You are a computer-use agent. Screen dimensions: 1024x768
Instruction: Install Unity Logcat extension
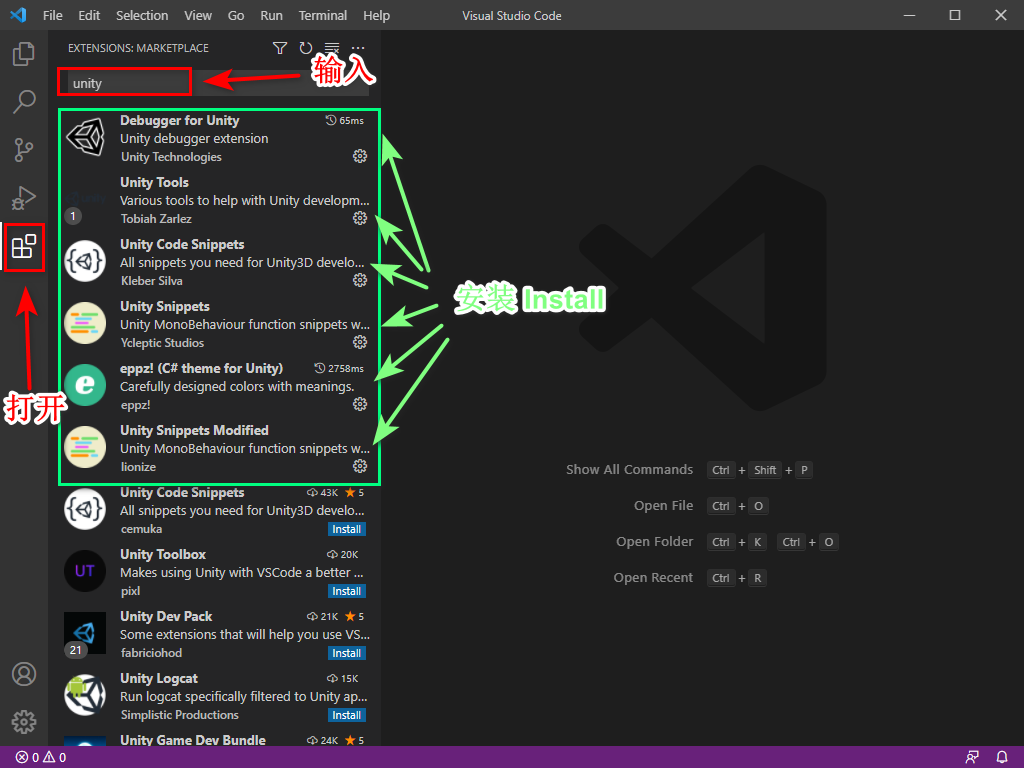347,715
